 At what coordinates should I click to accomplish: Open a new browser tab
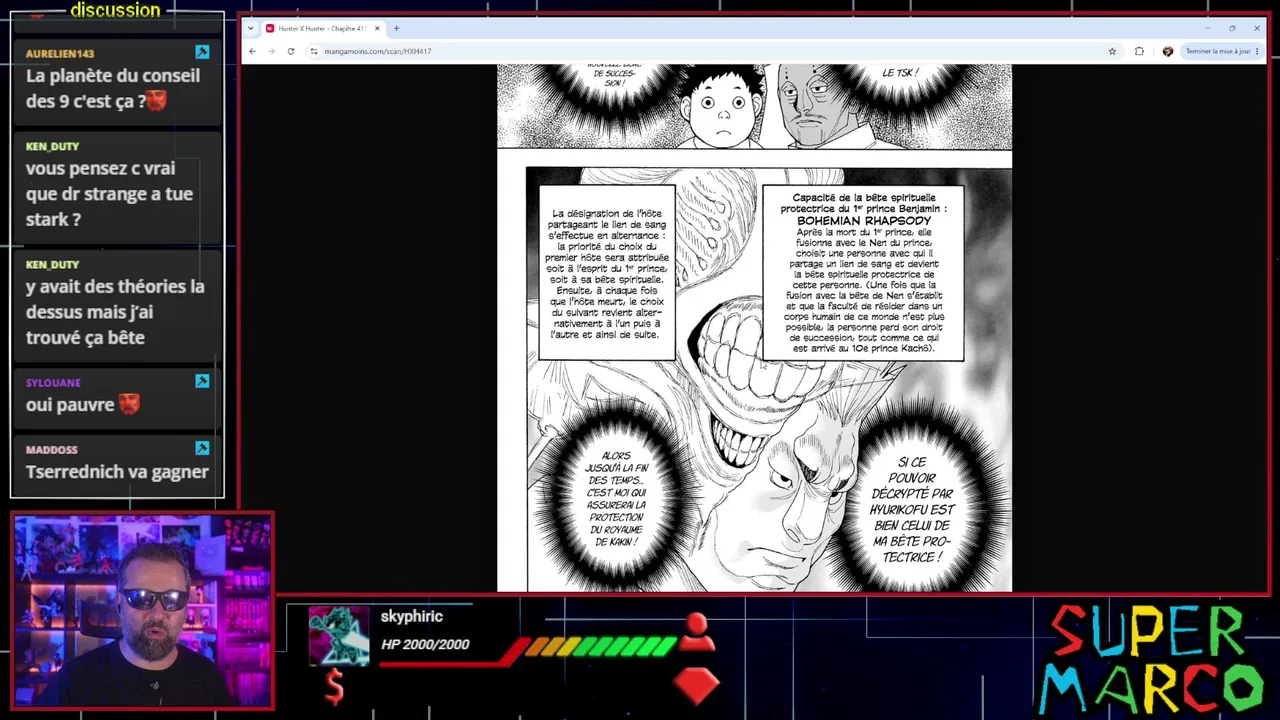click(x=396, y=28)
